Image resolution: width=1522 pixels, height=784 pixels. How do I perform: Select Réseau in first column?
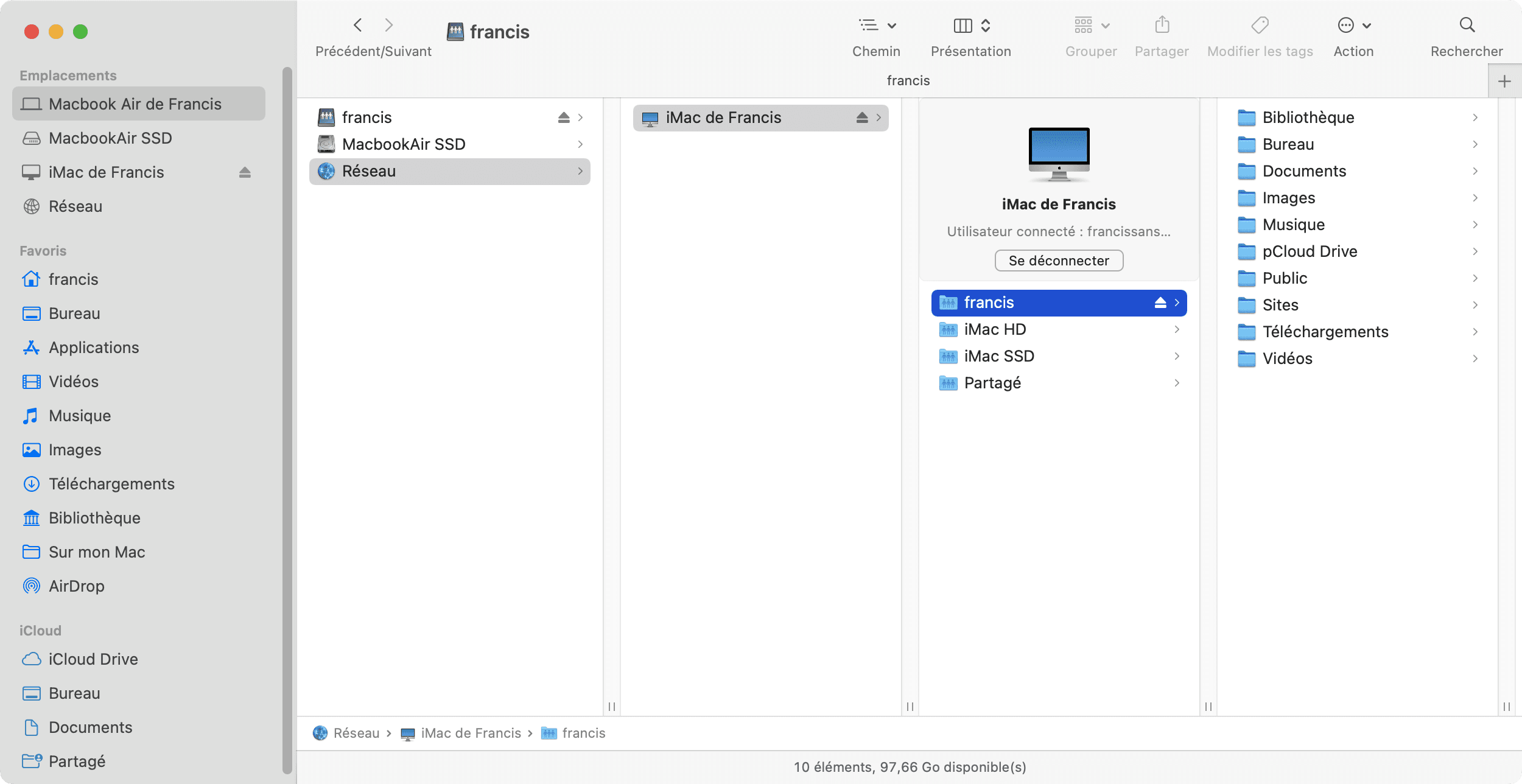[450, 171]
